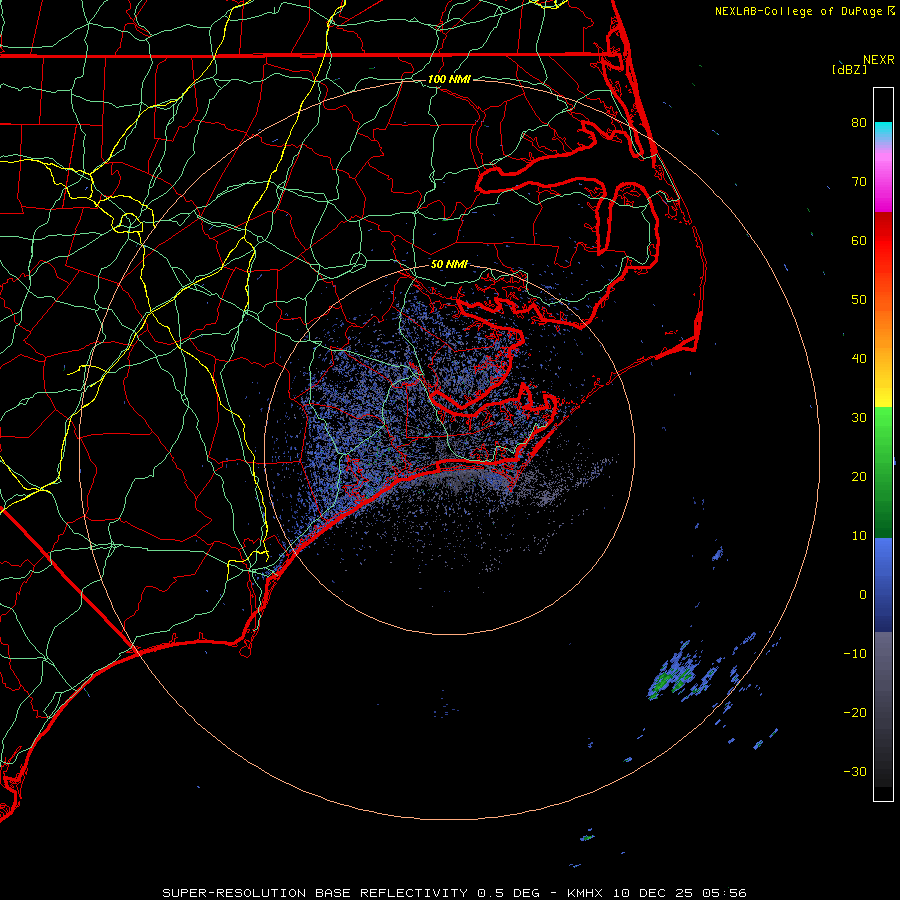Click the -20 dBZ scale value

[x=855, y=713]
